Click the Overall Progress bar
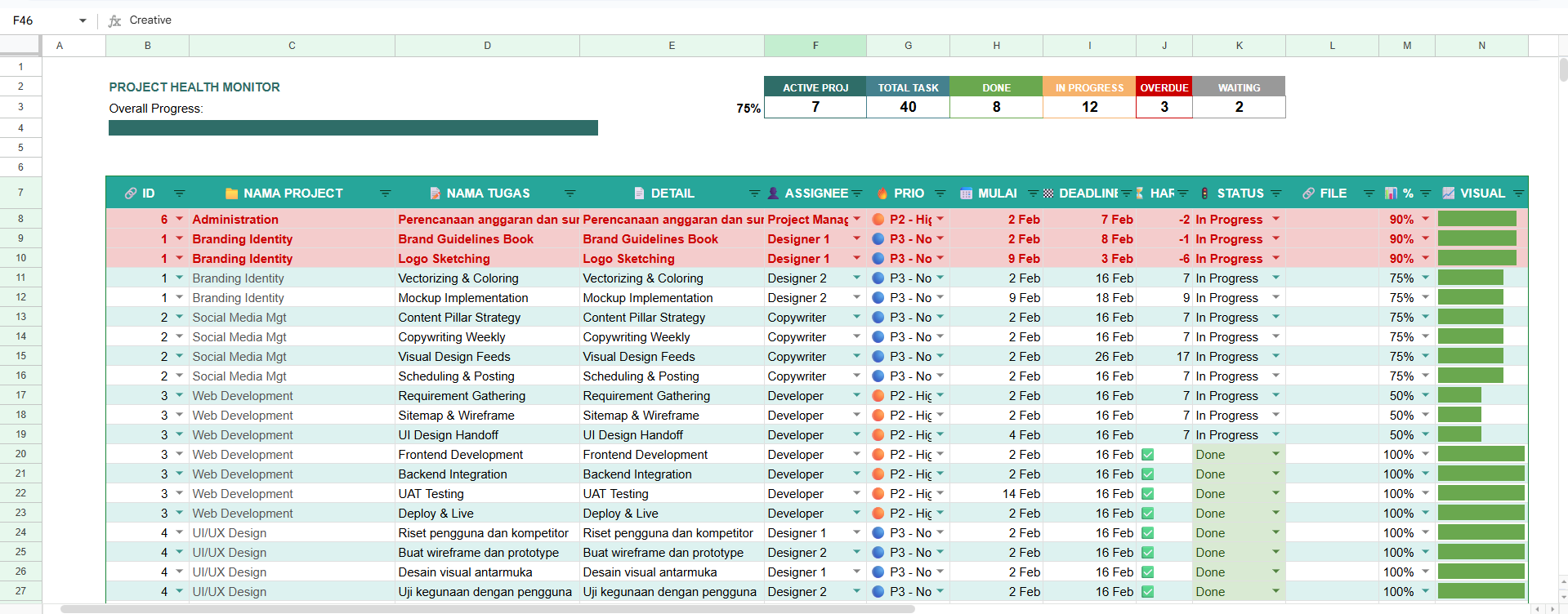This screenshot has height=614, width=1568. 353,128
